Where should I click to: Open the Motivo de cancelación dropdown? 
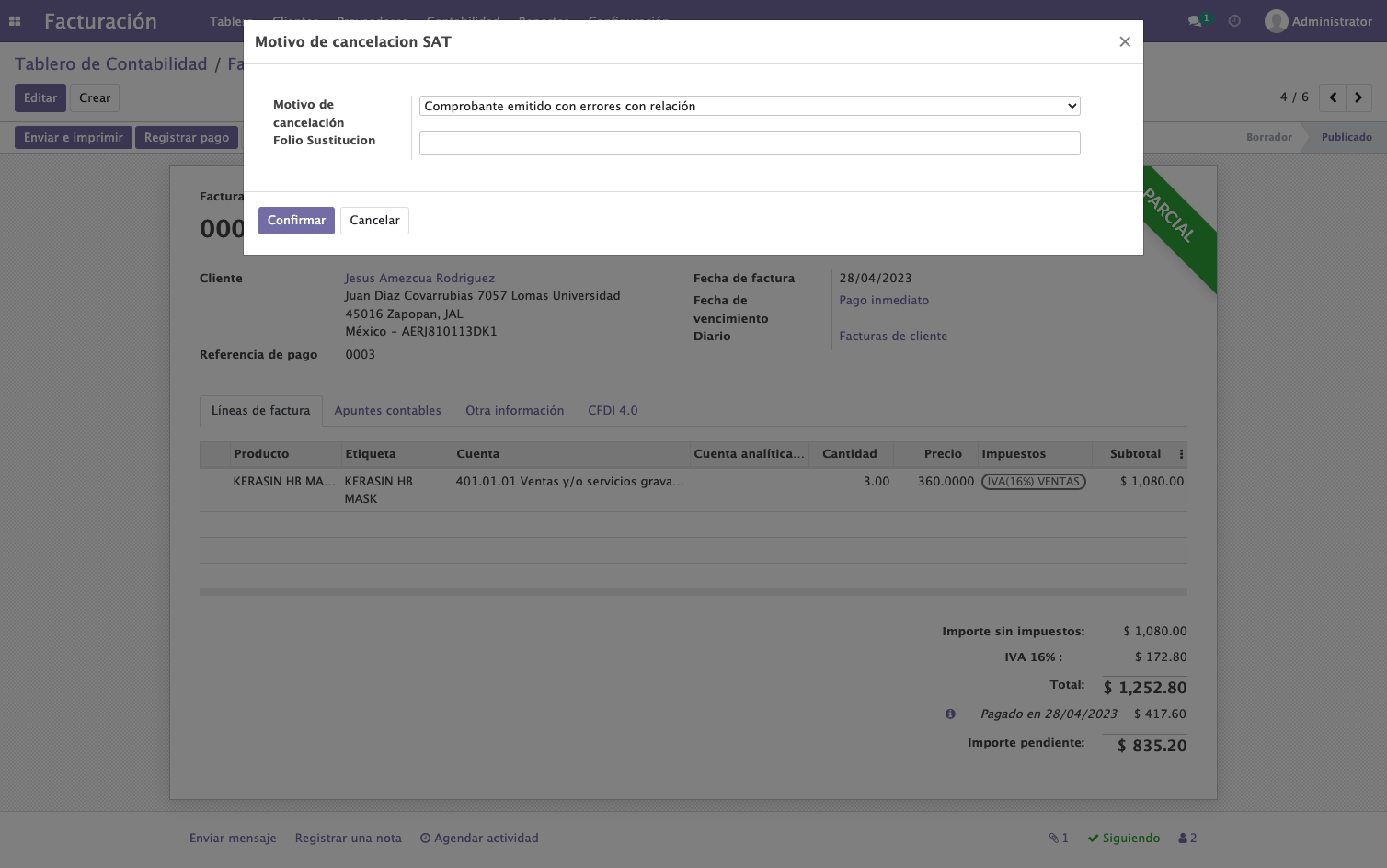point(750,106)
